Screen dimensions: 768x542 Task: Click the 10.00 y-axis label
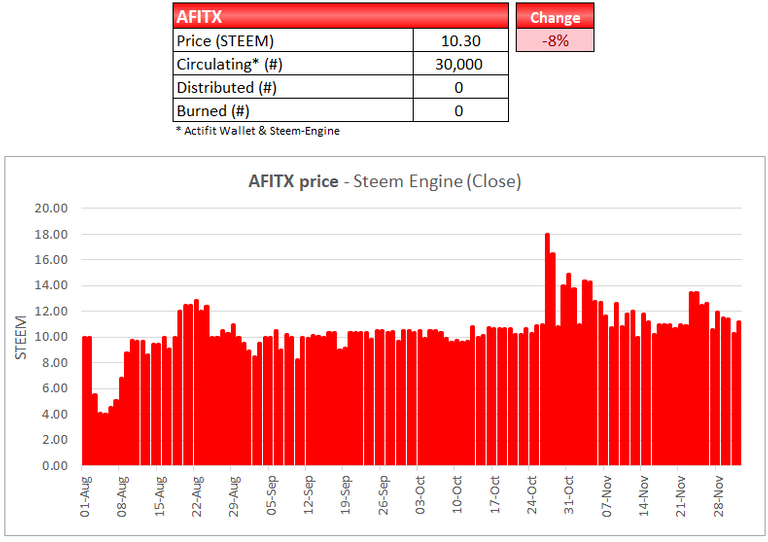tap(51, 337)
